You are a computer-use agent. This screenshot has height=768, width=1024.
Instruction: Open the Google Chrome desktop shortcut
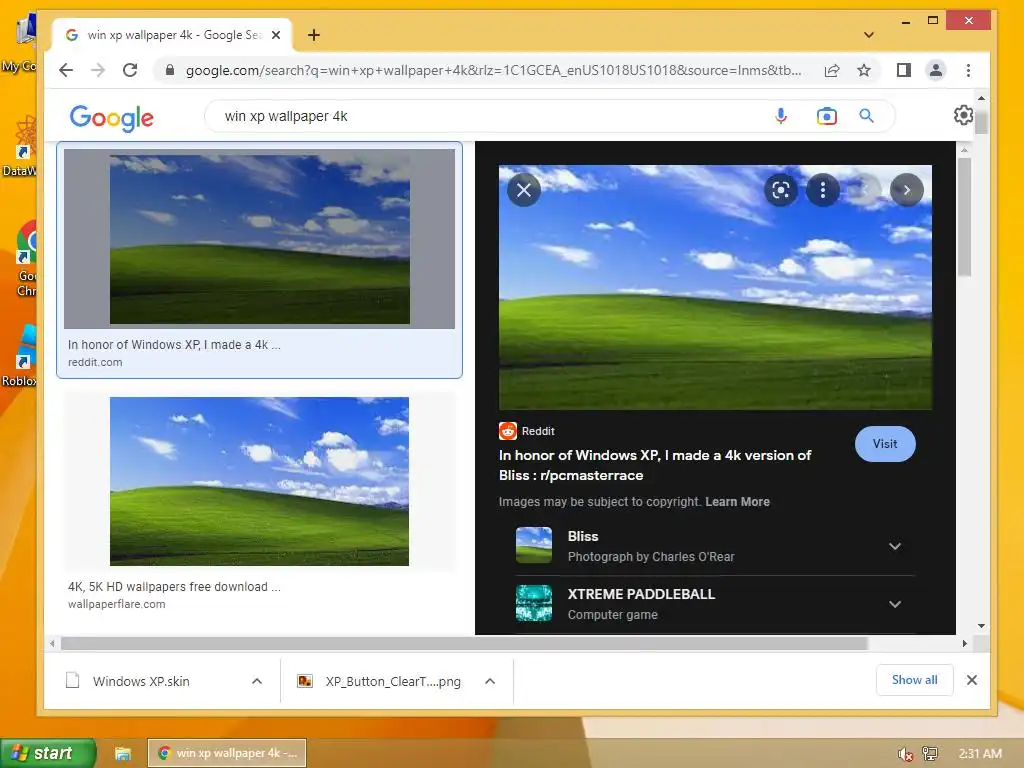tap(25, 259)
